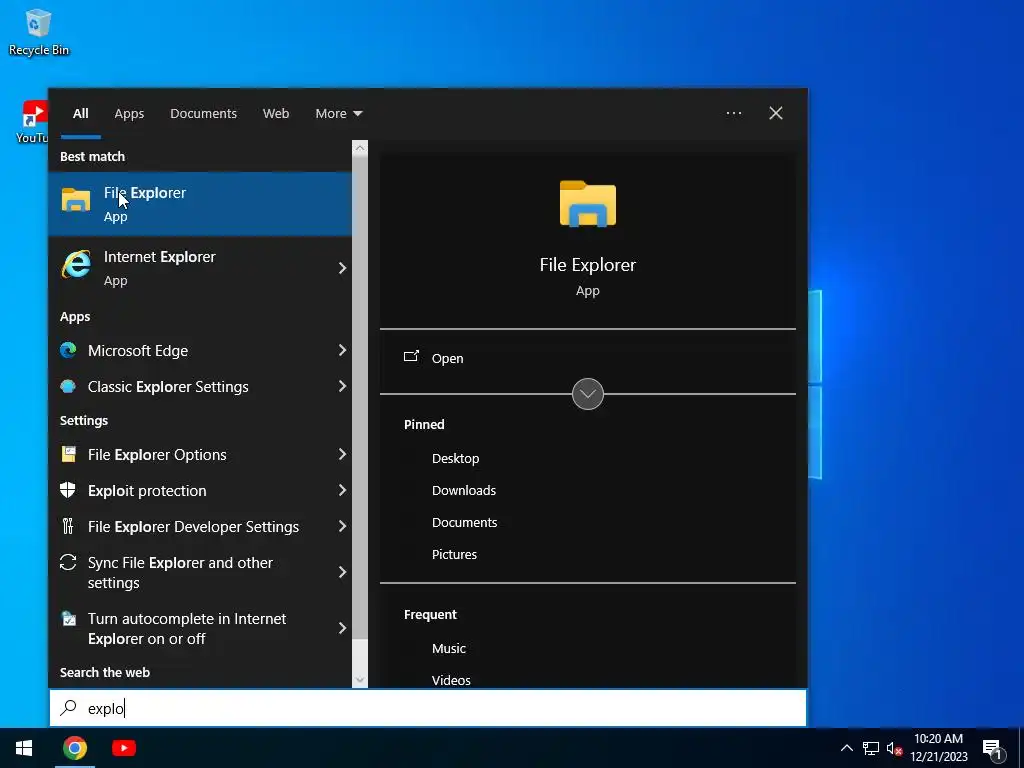Expand File Explorer Developer Settings arrow
Image resolution: width=1024 pixels, height=768 pixels.
pyautogui.click(x=342, y=526)
